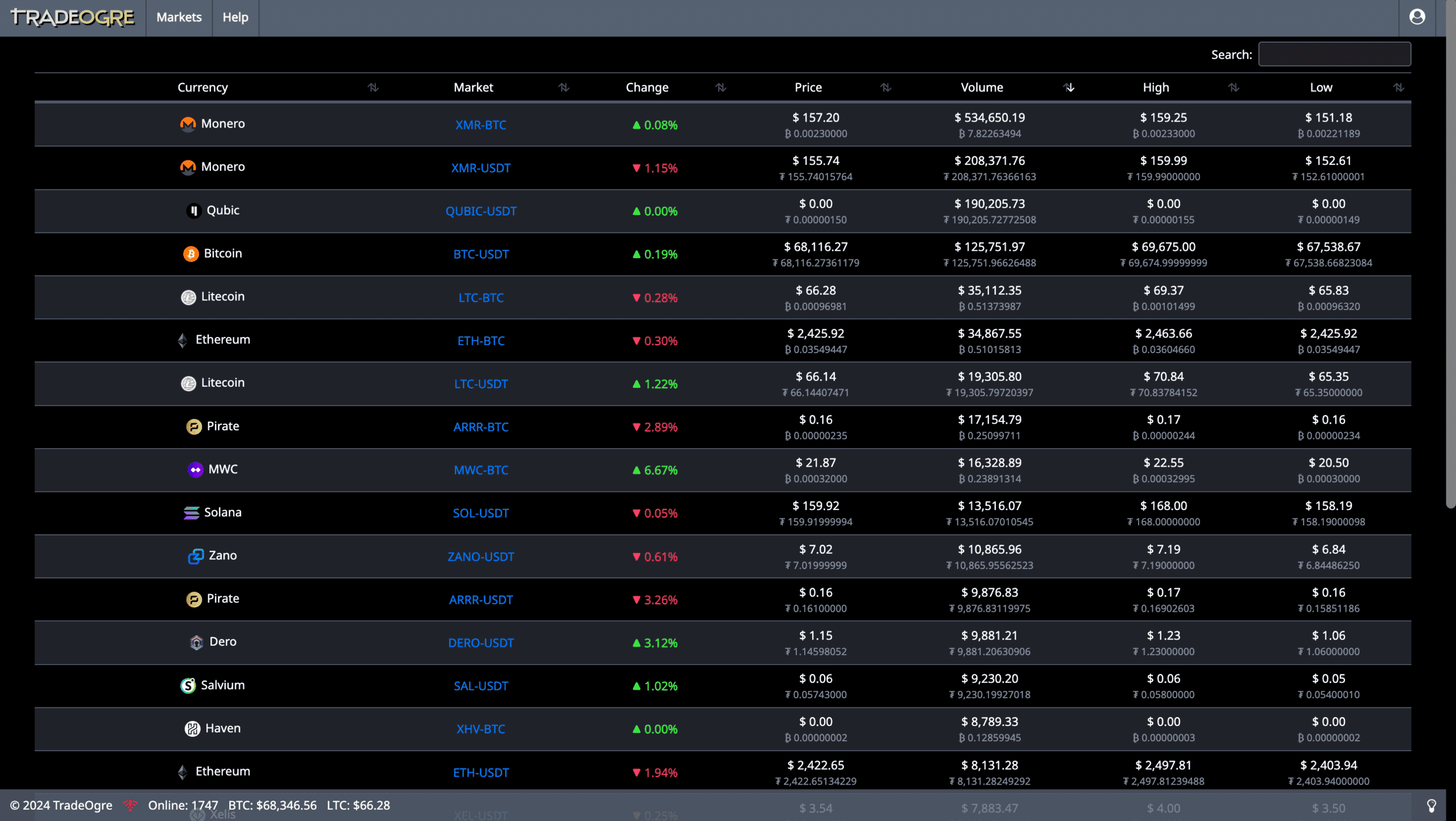This screenshot has width=1456, height=821.
Task: Click the Monero coin icon
Action: click(x=188, y=123)
